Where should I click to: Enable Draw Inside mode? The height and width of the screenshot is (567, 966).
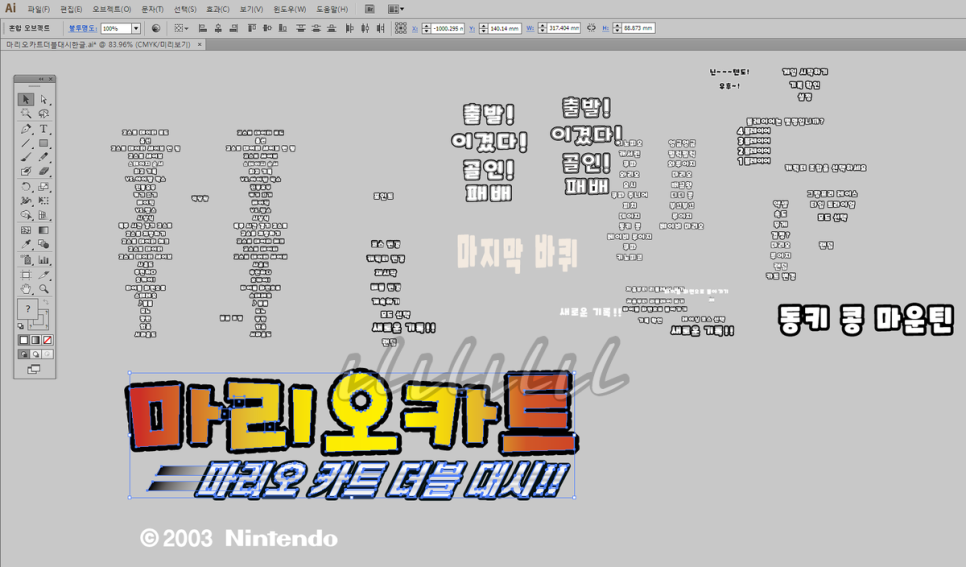[47, 354]
